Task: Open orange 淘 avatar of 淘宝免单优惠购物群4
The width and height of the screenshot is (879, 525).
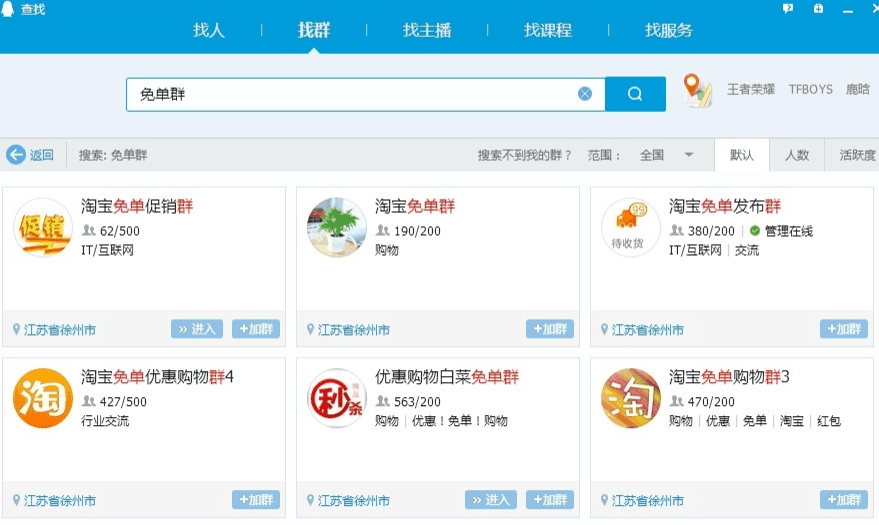Action: coord(43,398)
